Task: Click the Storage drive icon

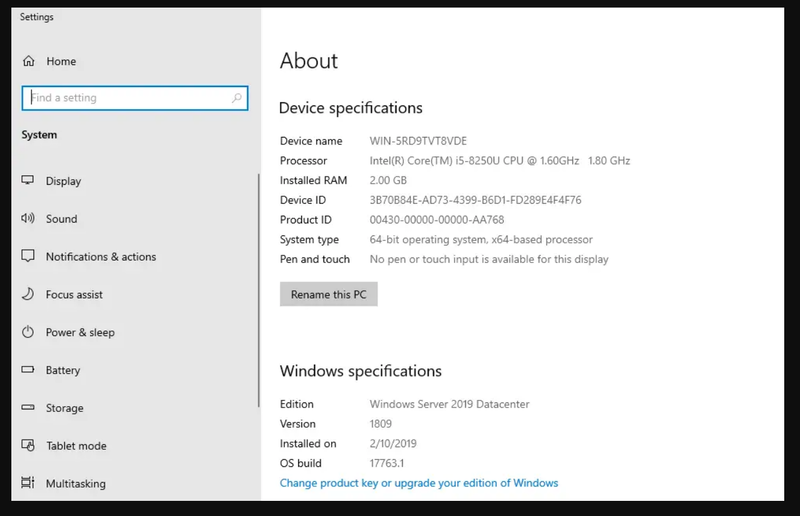Action: (28, 407)
